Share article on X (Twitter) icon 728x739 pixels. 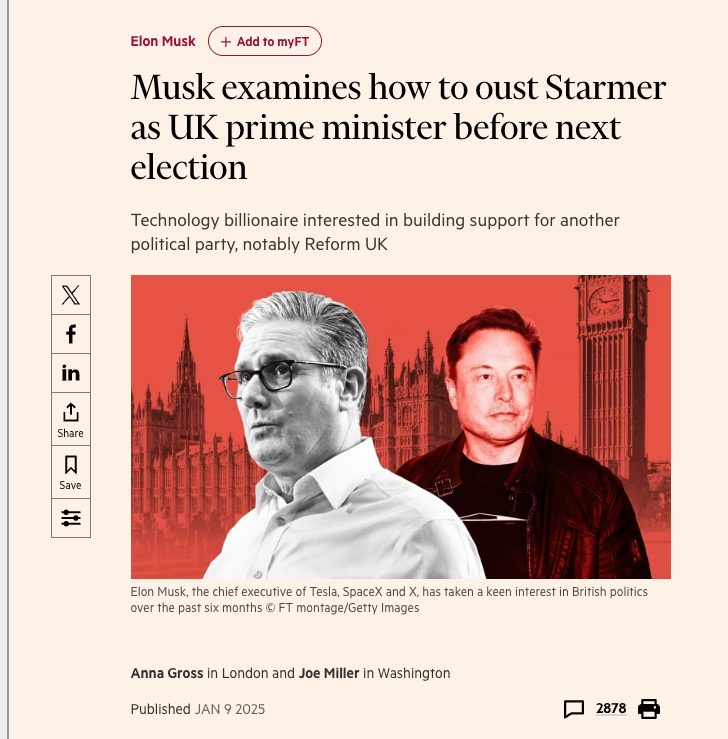(71, 295)
